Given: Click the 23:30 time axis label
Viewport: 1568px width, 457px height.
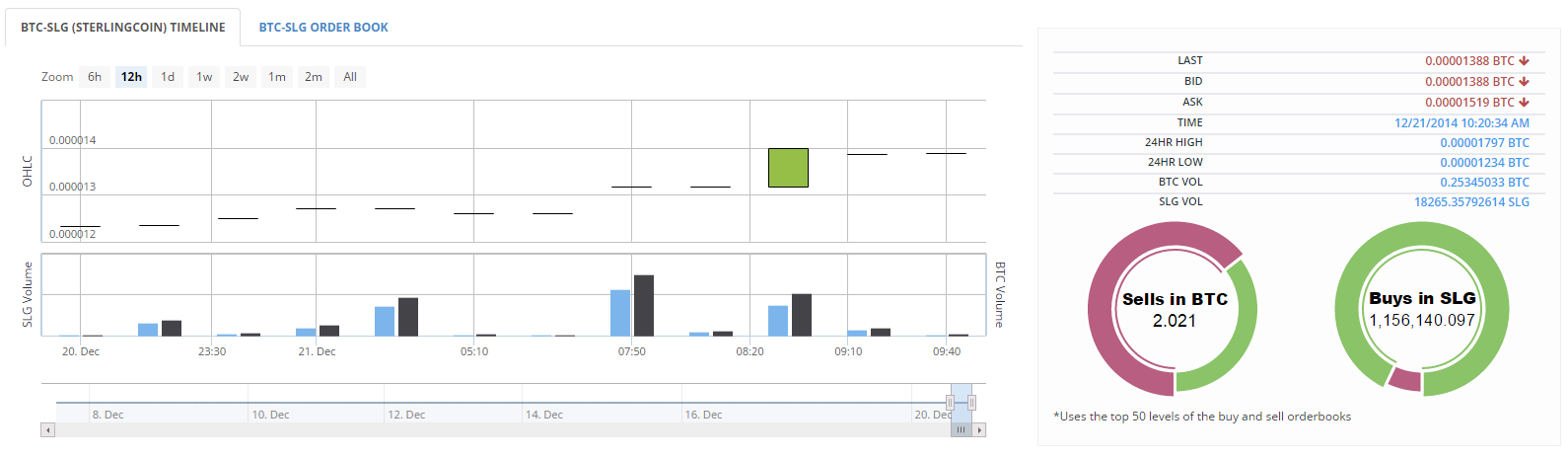Looking at the screenshot, I should tap(212, 351).
